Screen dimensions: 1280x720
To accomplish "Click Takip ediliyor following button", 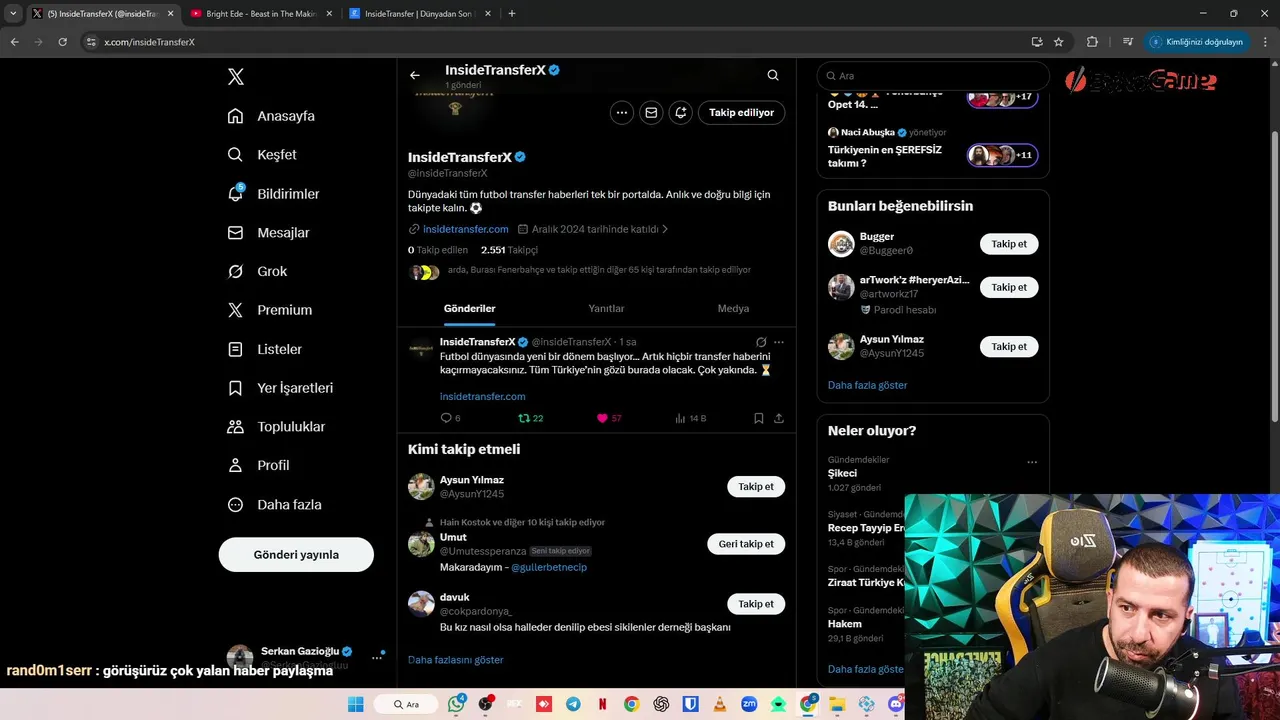I will pos(742,113).
